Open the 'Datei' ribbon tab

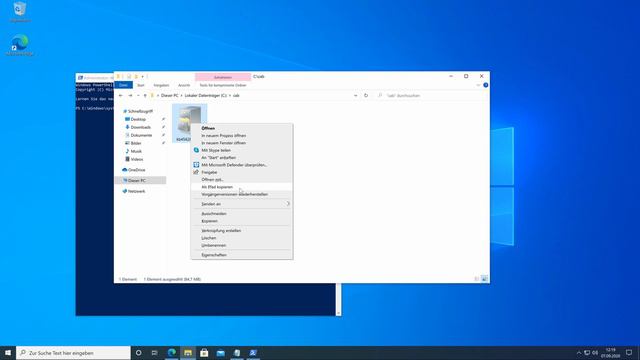123,85
